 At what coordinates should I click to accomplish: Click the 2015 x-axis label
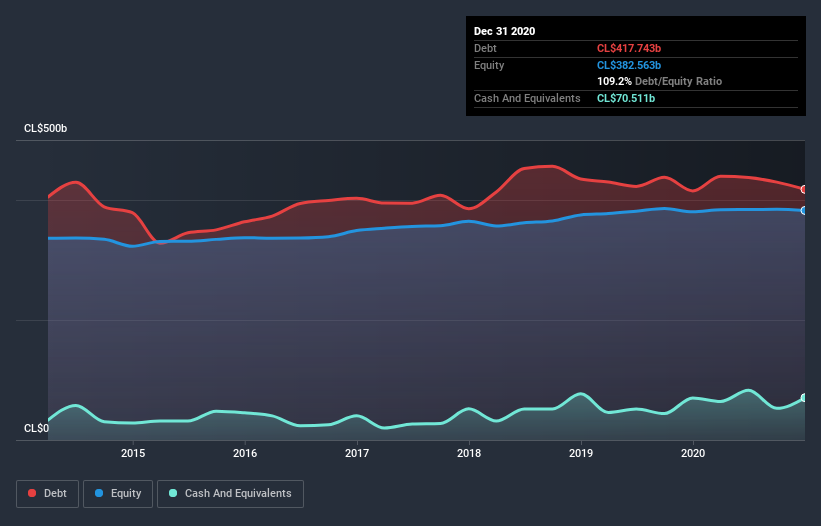tap(133, 453)
